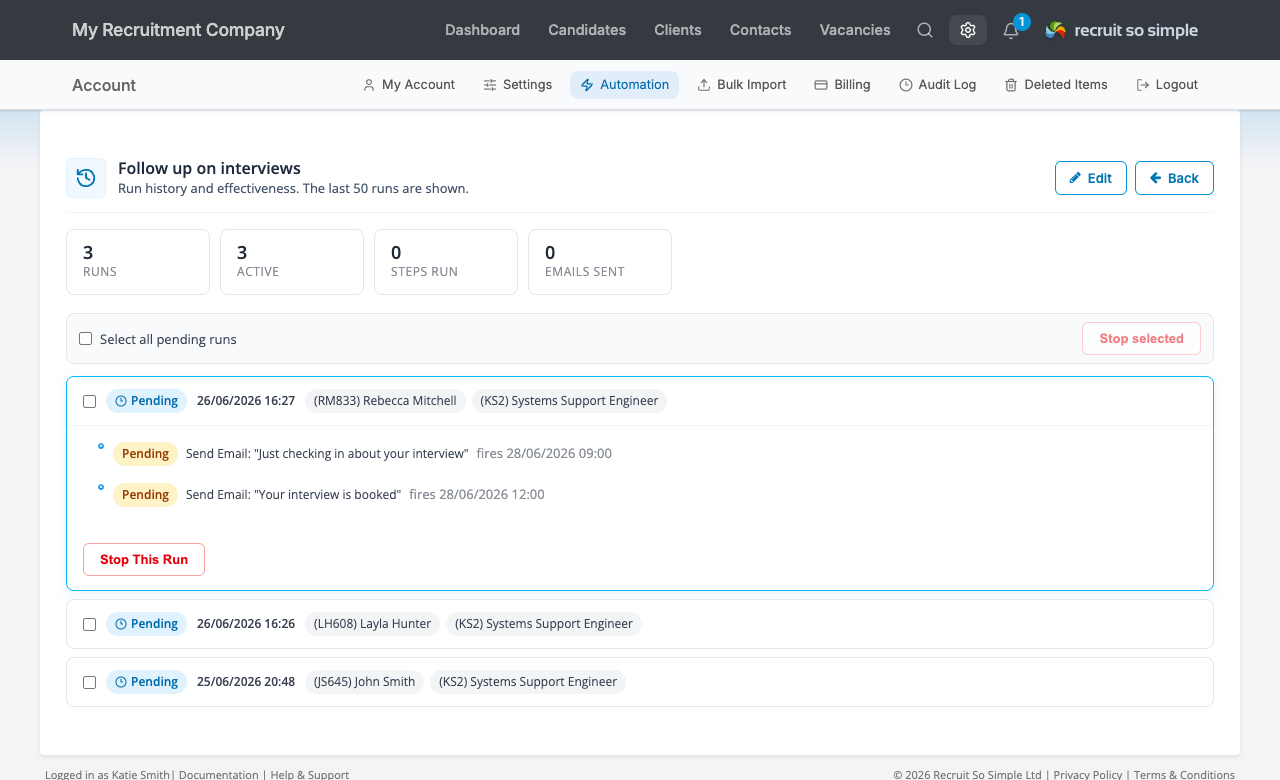The height and width of the screenshot is (780, 1280).
Task: Click the ACTIVE stat card
Action: point(292,262)
